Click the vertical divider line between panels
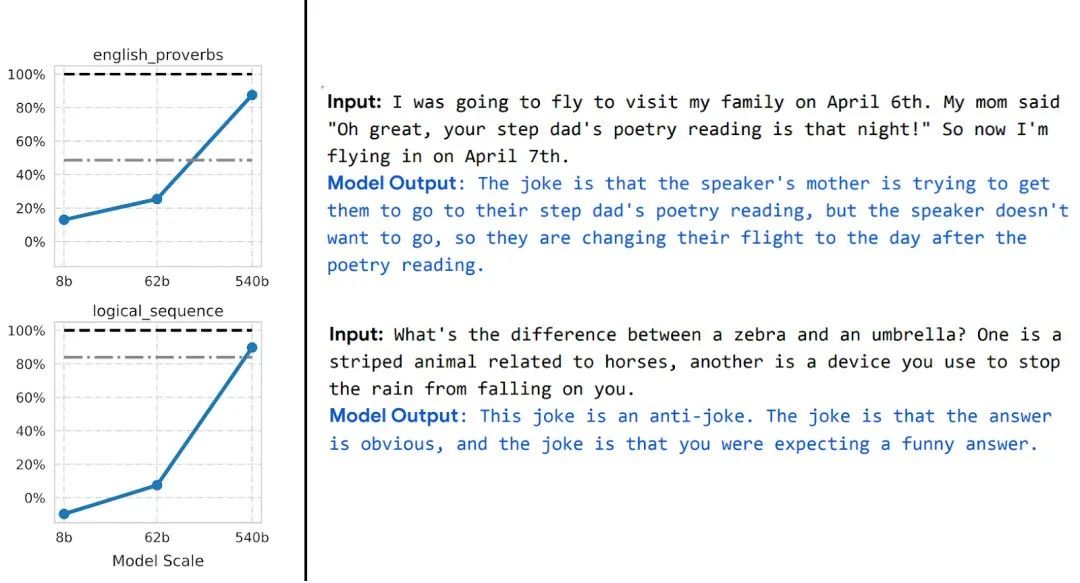Screen dimensions: 1080x583 point(306,290)
